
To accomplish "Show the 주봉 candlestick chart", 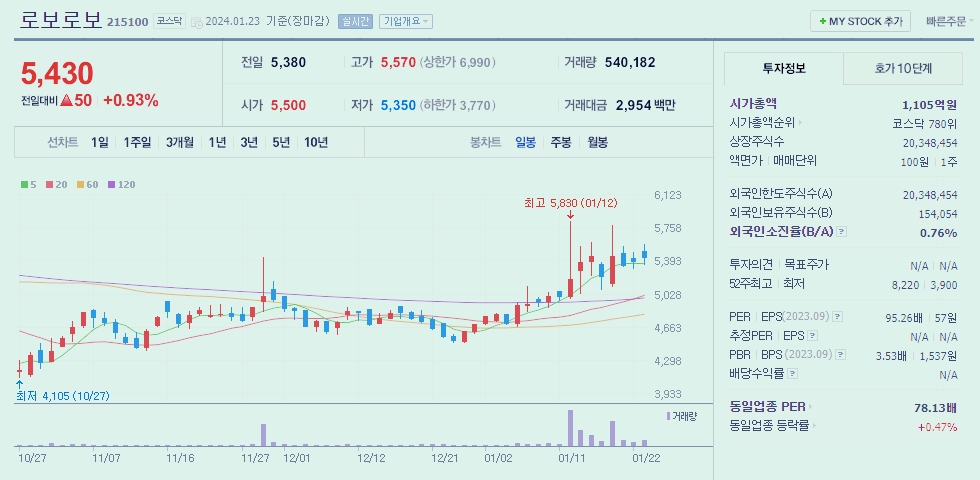I will tap(561, 142).
